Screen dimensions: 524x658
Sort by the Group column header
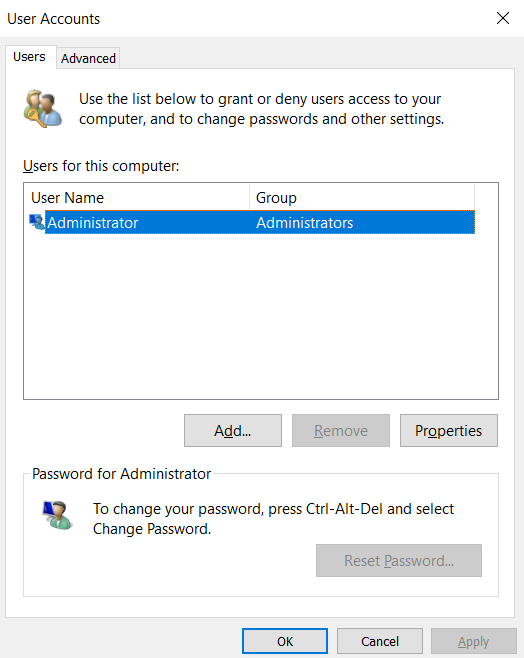(x=362, y=197)
